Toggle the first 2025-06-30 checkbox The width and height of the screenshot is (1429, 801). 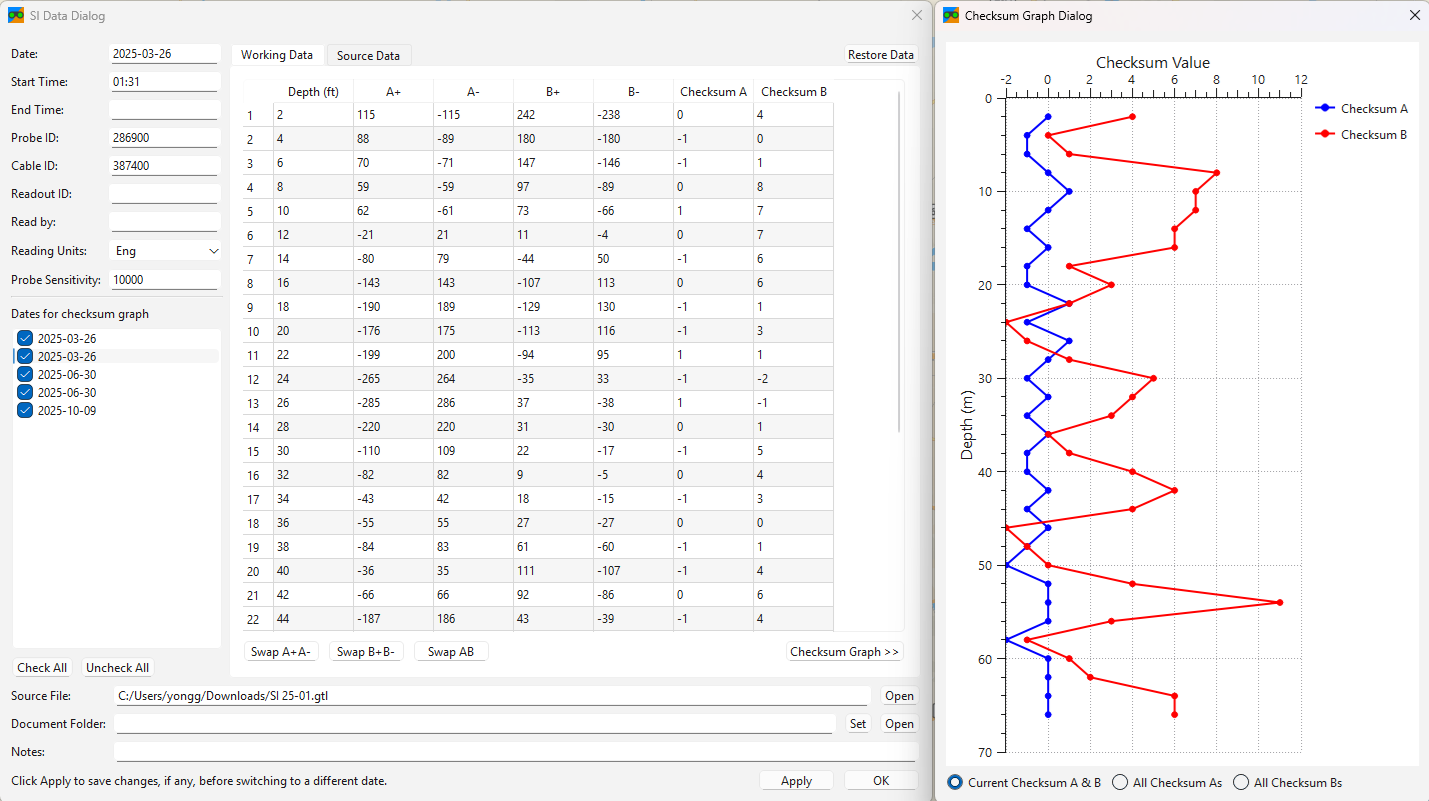click(25, 375)
